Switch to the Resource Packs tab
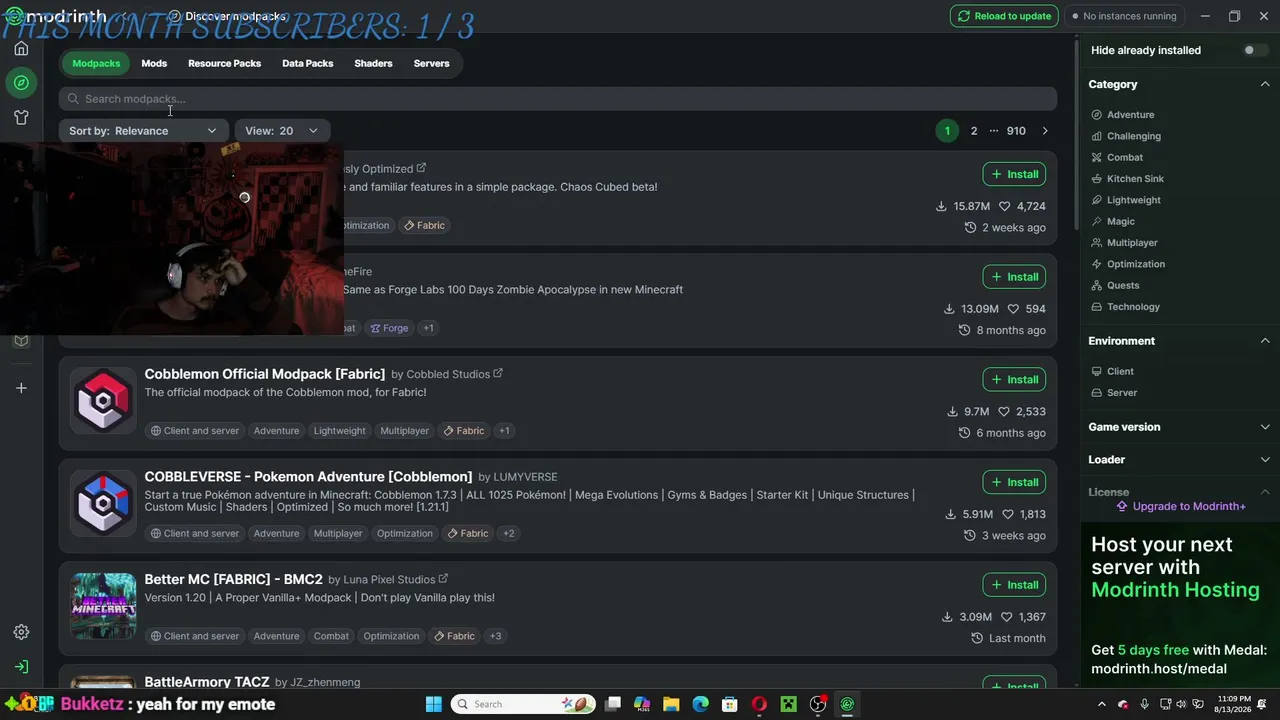This screenshot has width=1280, height=720. pyautogui.click(x=224, y=63)
